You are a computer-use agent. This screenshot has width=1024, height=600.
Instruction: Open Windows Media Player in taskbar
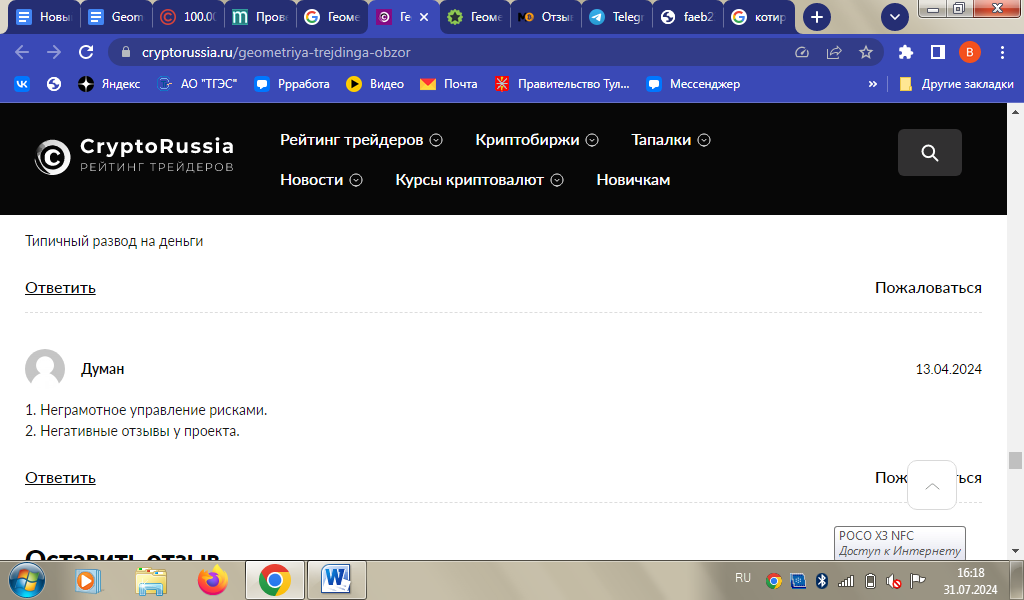click(x=88, y=580)
